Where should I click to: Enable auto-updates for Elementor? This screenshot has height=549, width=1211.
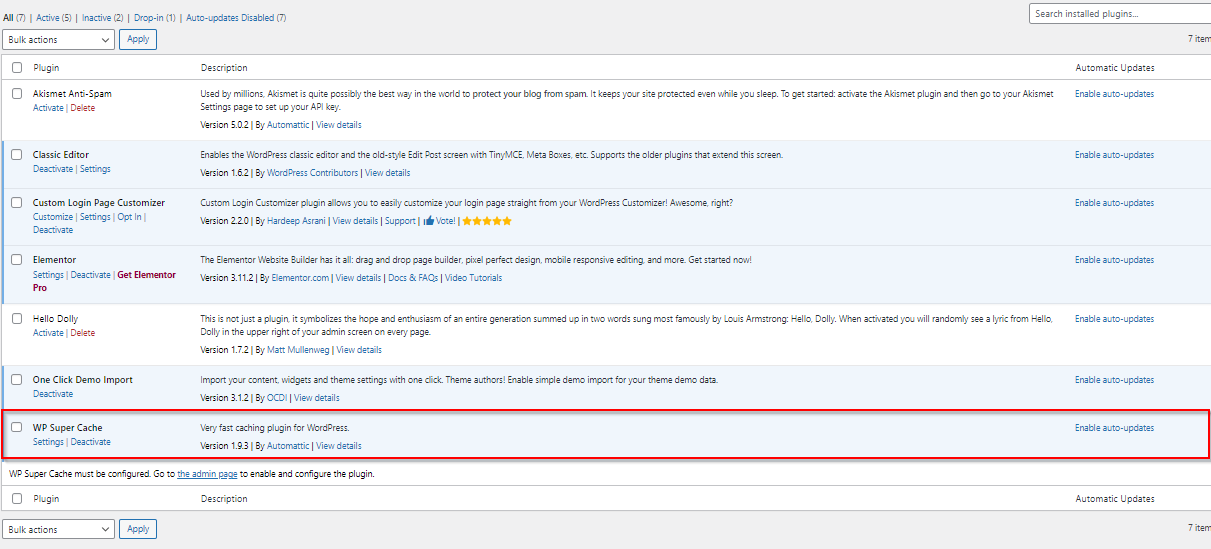1114,260
